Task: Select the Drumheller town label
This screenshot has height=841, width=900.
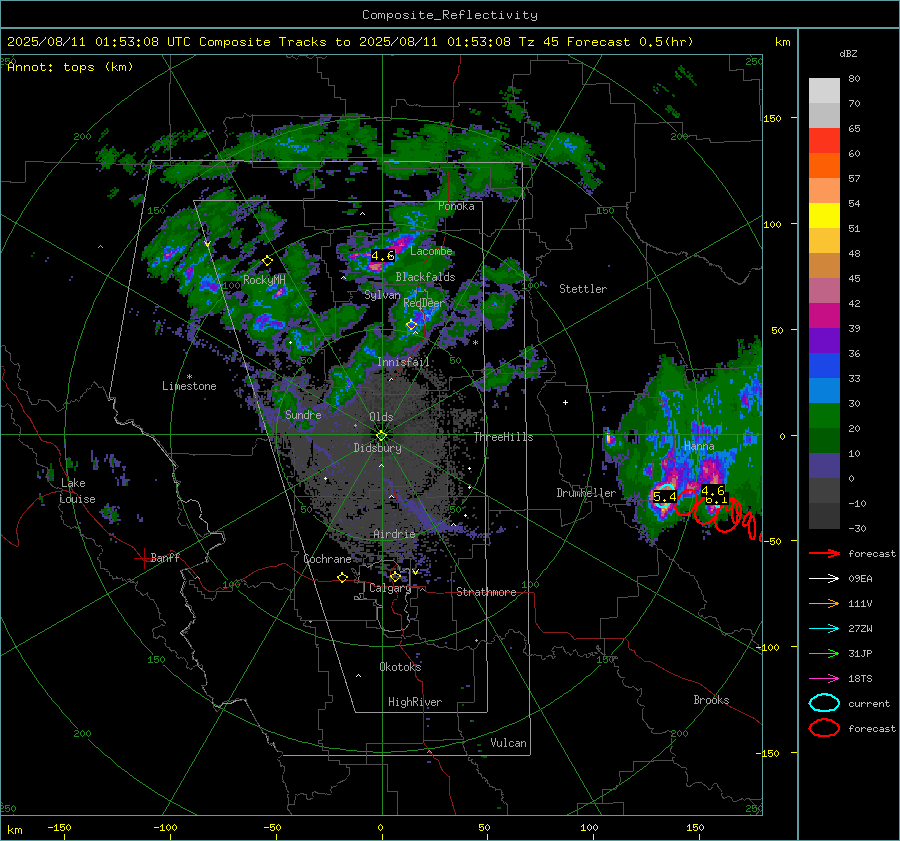Action: 586,493
